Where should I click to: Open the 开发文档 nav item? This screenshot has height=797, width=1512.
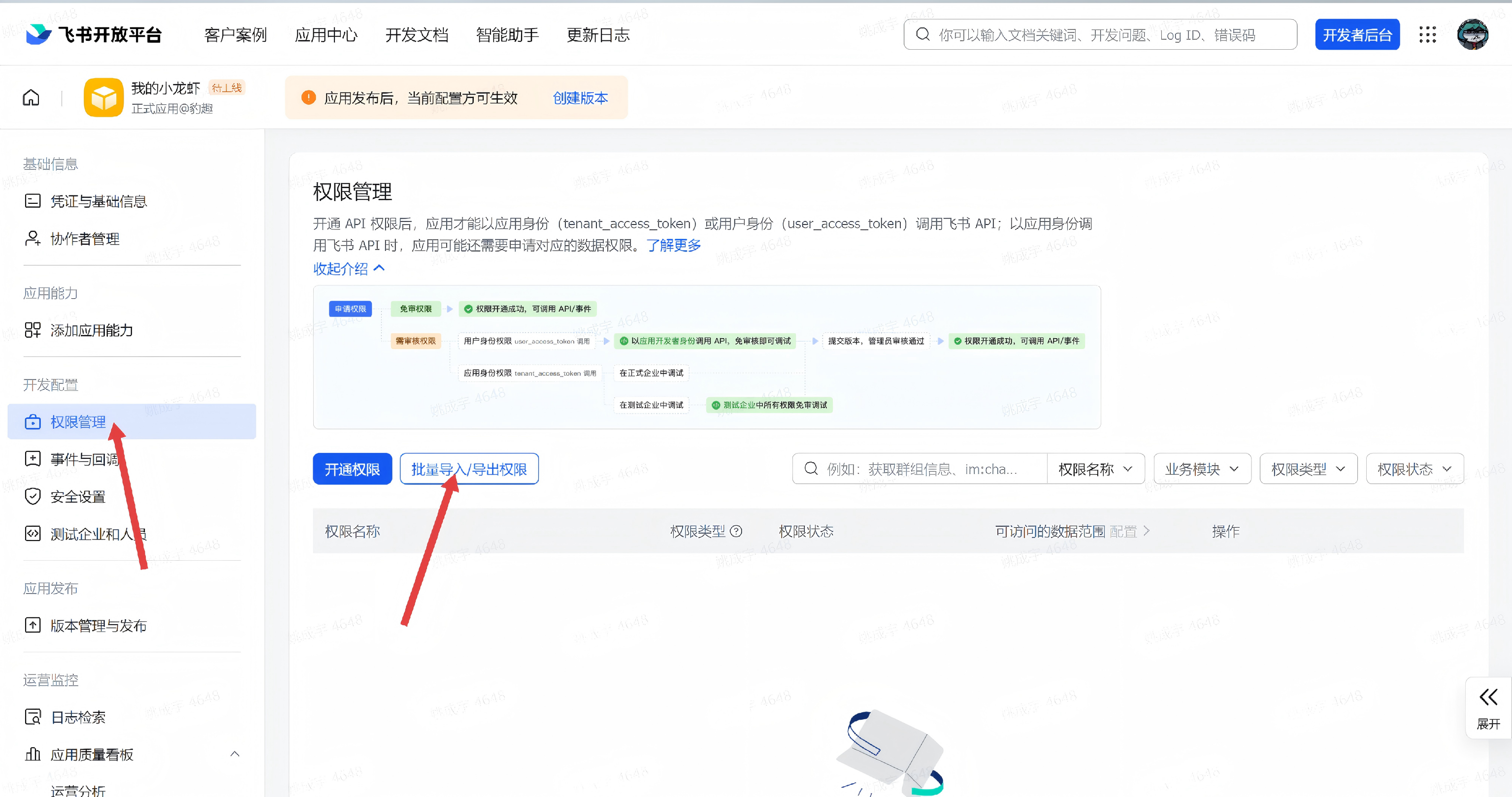[x=417, y=34]
